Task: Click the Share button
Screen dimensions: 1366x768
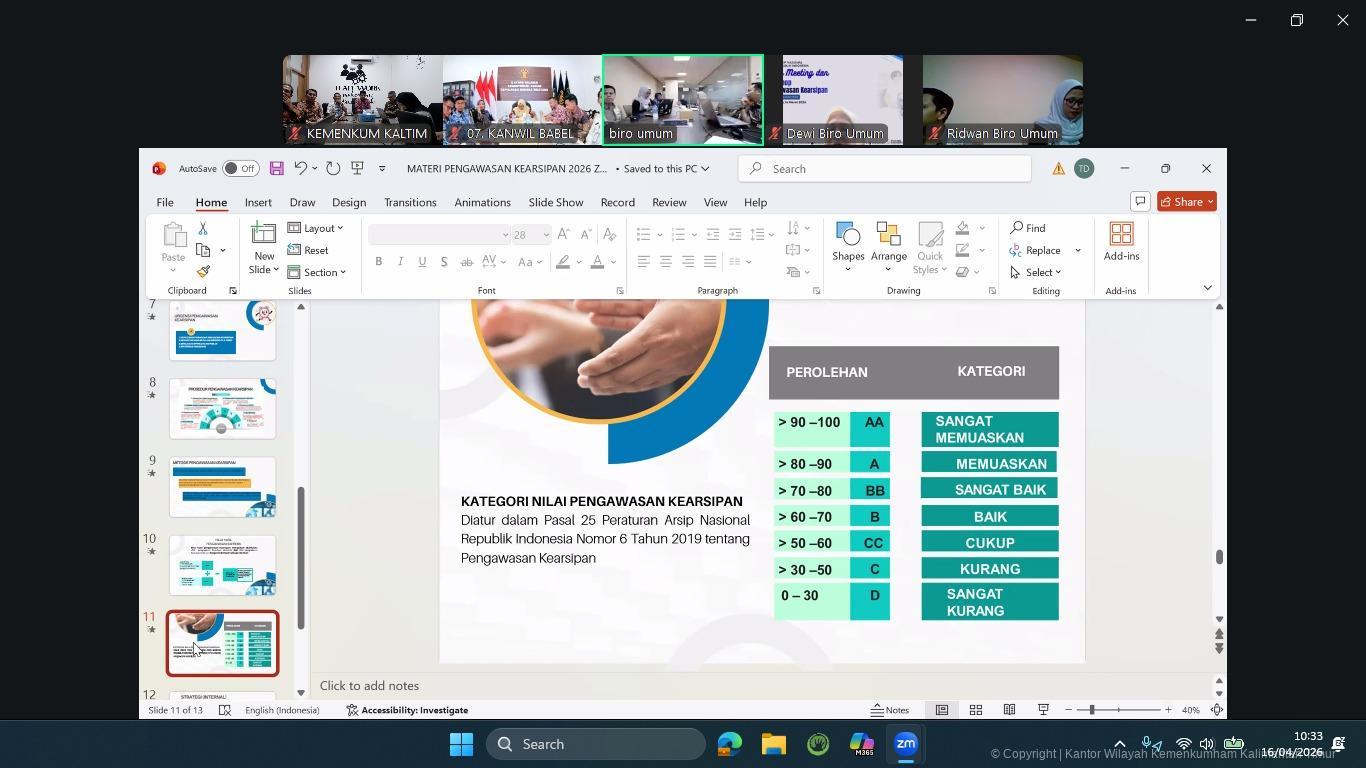Action: 1187,202
